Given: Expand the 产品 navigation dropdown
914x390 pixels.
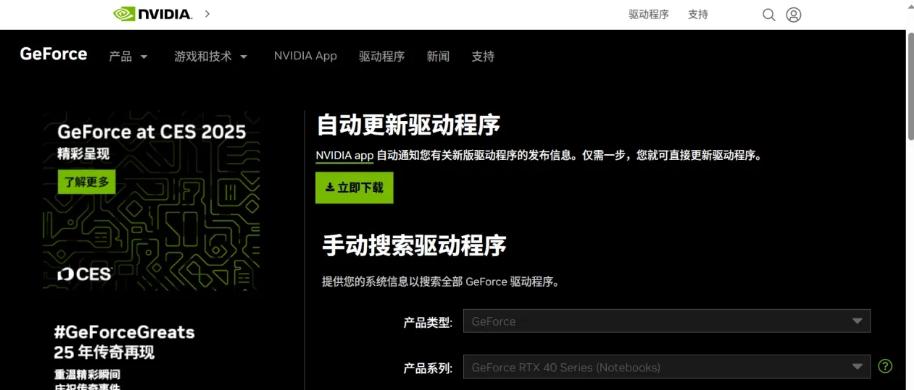Looking at the screenshot, I should pos(128,57).
